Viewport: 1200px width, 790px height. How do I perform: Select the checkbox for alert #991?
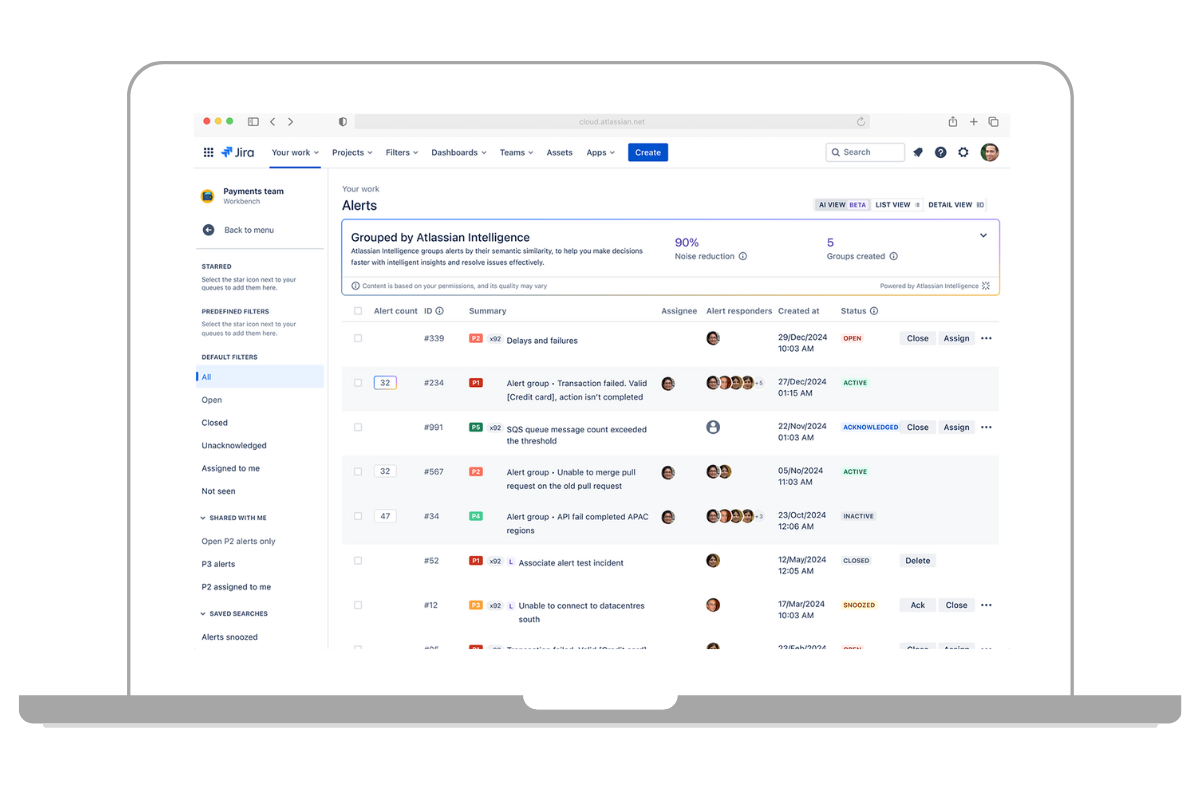point(358,427)
